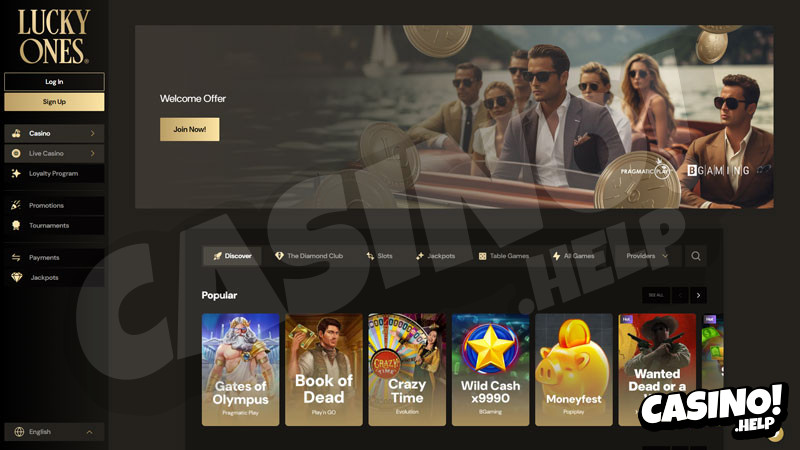
Task: Switch to the All Games tab
Action: [573, 256]
